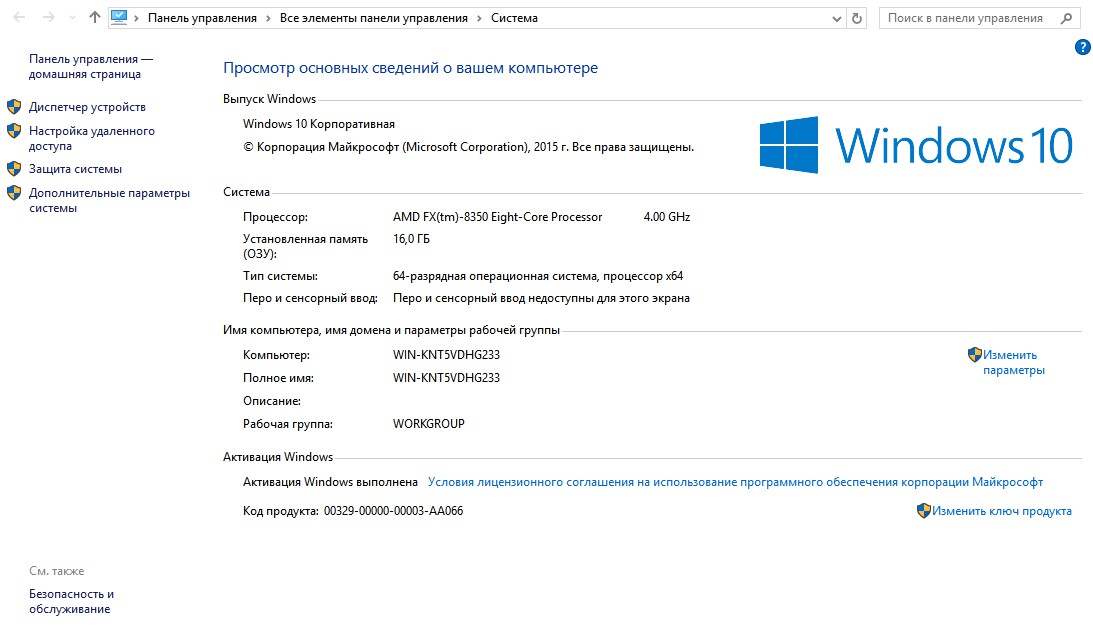
Task: Open 'Защита системы' link
Action: click(75, 169)
